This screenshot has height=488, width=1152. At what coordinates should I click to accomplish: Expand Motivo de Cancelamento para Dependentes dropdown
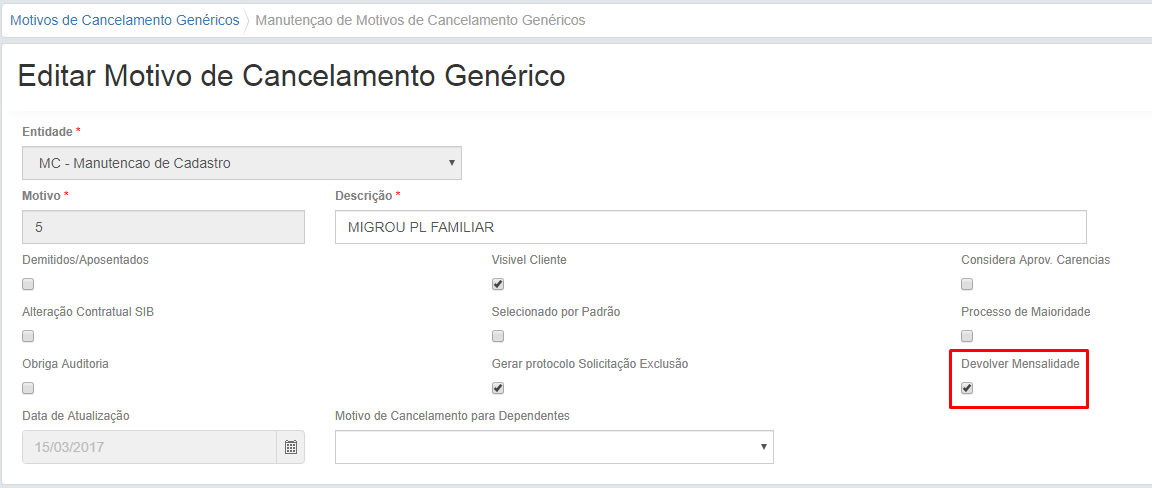point(554,447)
